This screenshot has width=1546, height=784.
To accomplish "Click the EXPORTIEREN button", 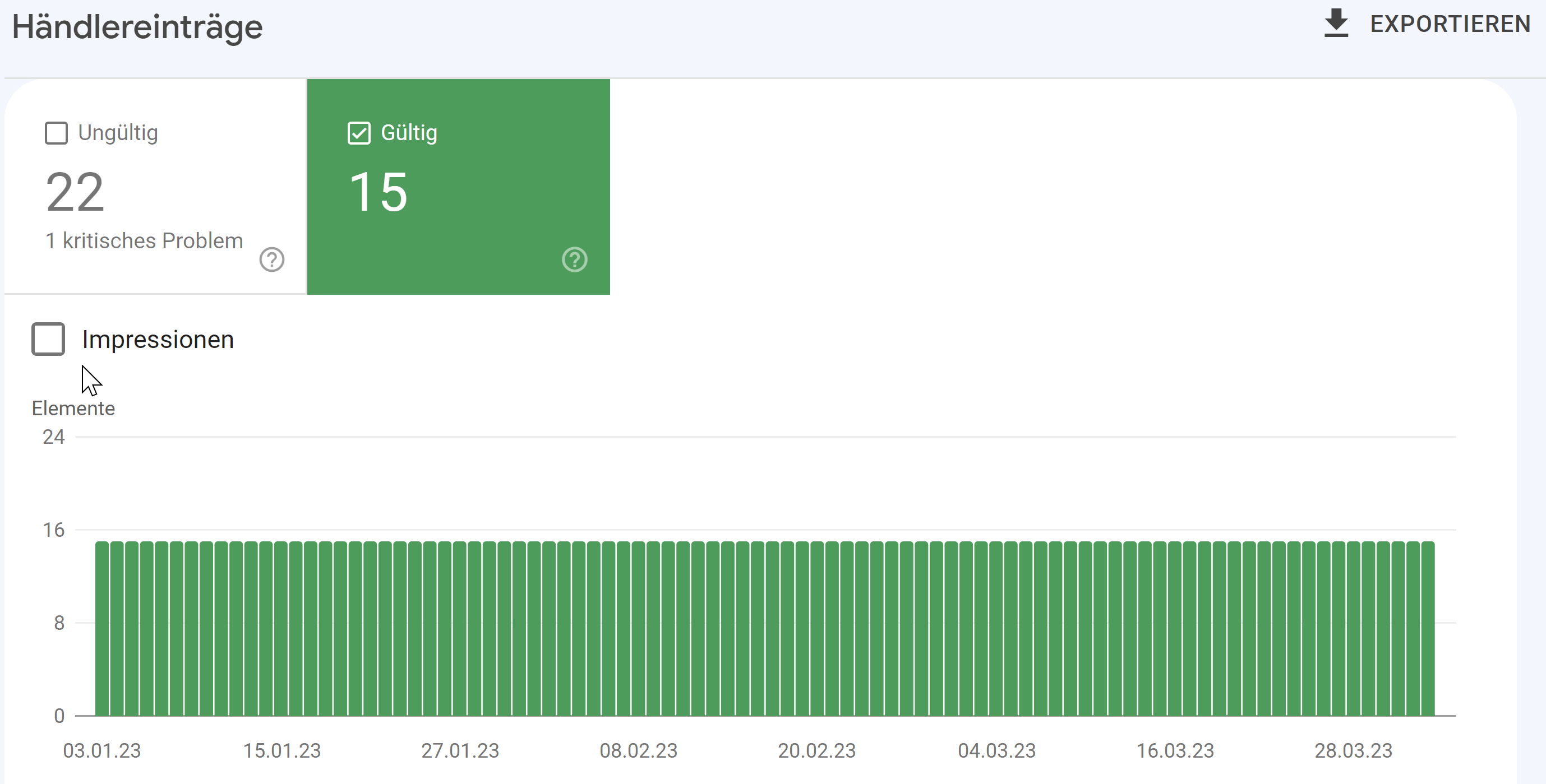I will tap(1451, 24).
